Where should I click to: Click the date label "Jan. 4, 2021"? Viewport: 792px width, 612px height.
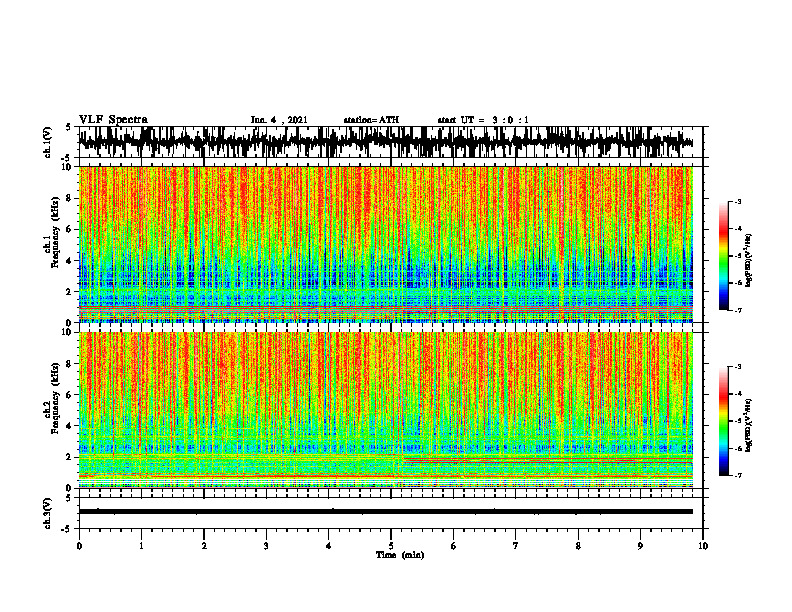coord(279,120)
